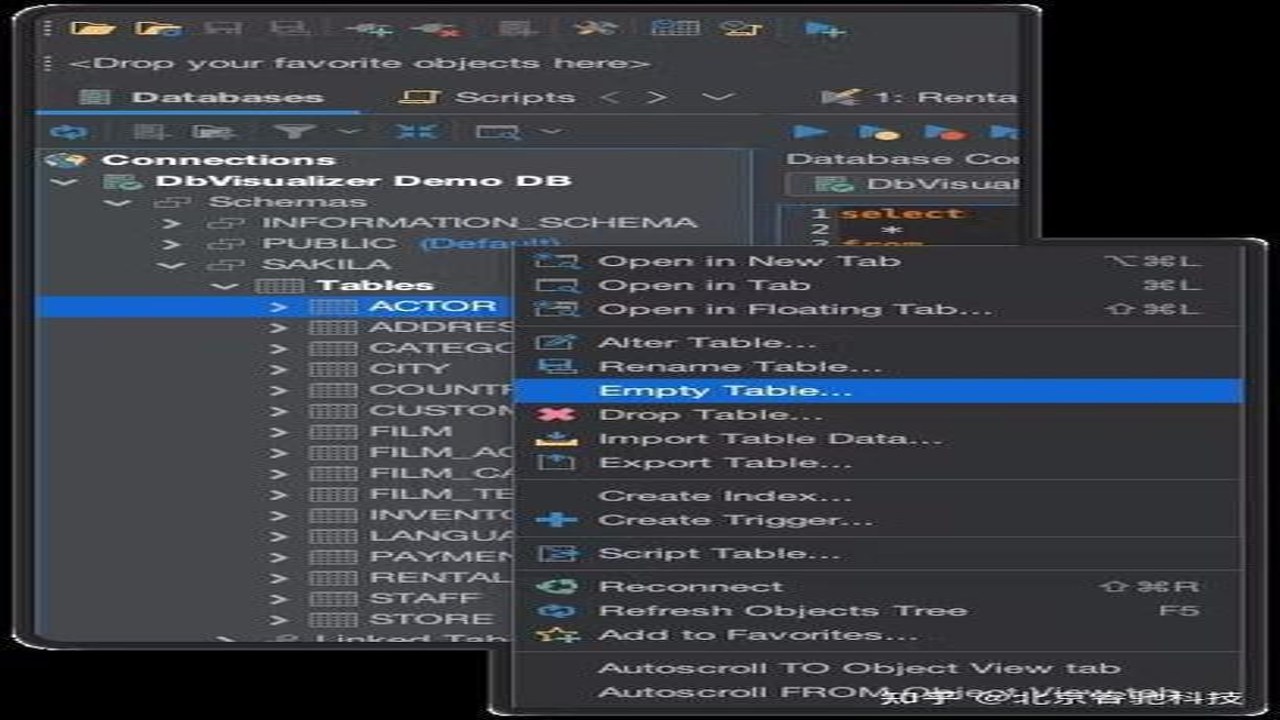Viewport: 1280px width, 720px height.
Task: Click the filter funnel icon
Action: click(294, 131)
